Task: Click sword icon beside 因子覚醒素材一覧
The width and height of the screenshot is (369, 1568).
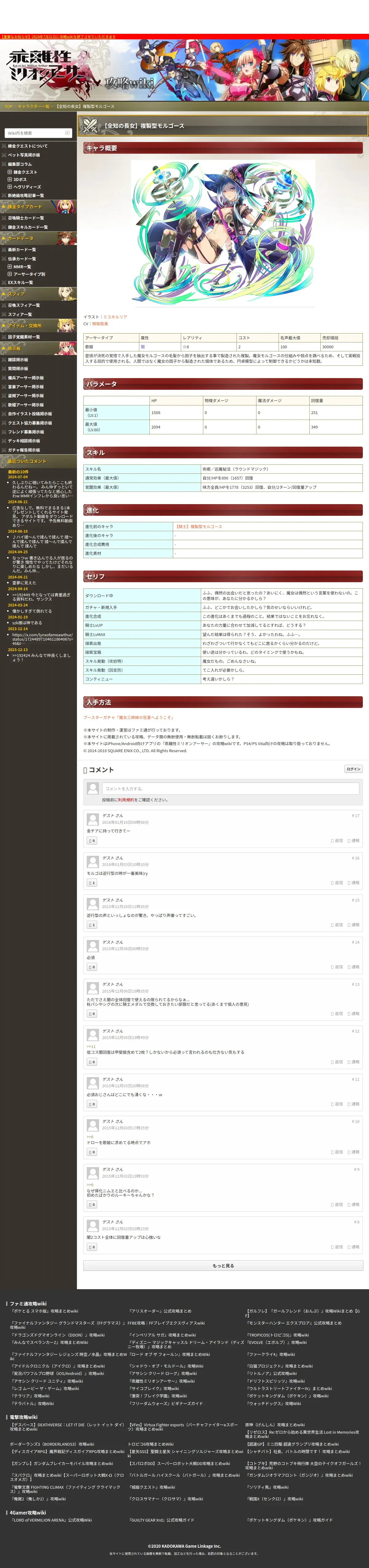Action: point(4,337)
